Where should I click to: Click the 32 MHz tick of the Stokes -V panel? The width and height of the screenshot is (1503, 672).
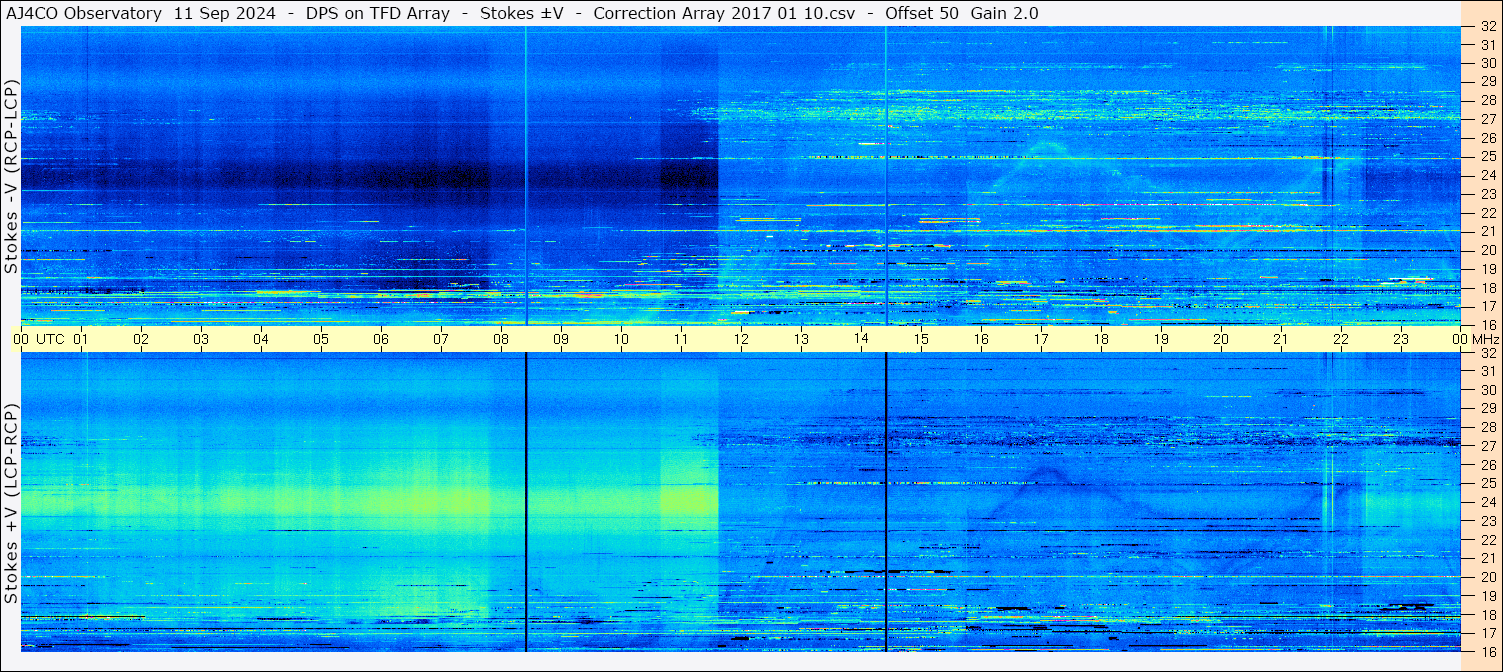[1487, 27]
